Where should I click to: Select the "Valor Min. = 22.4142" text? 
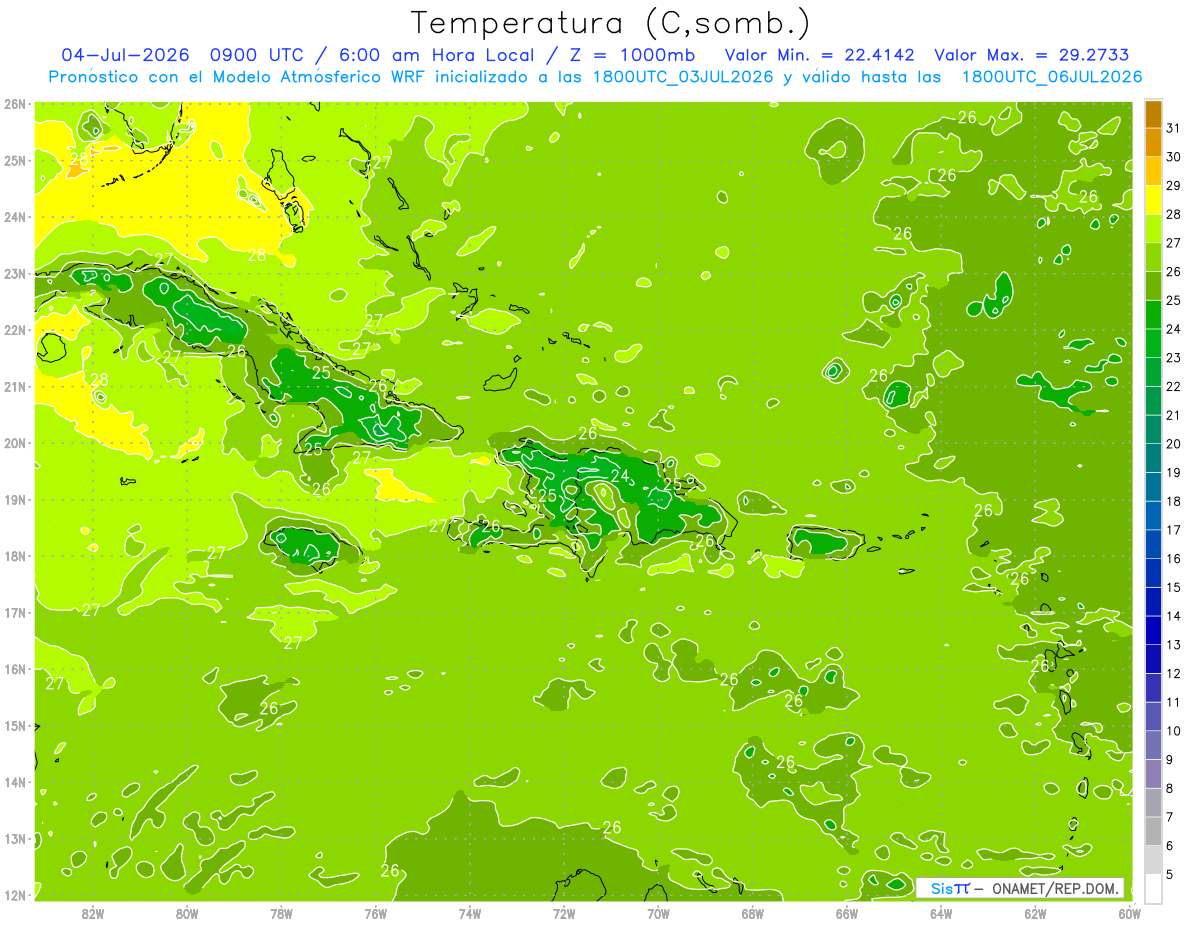(819, 55)
